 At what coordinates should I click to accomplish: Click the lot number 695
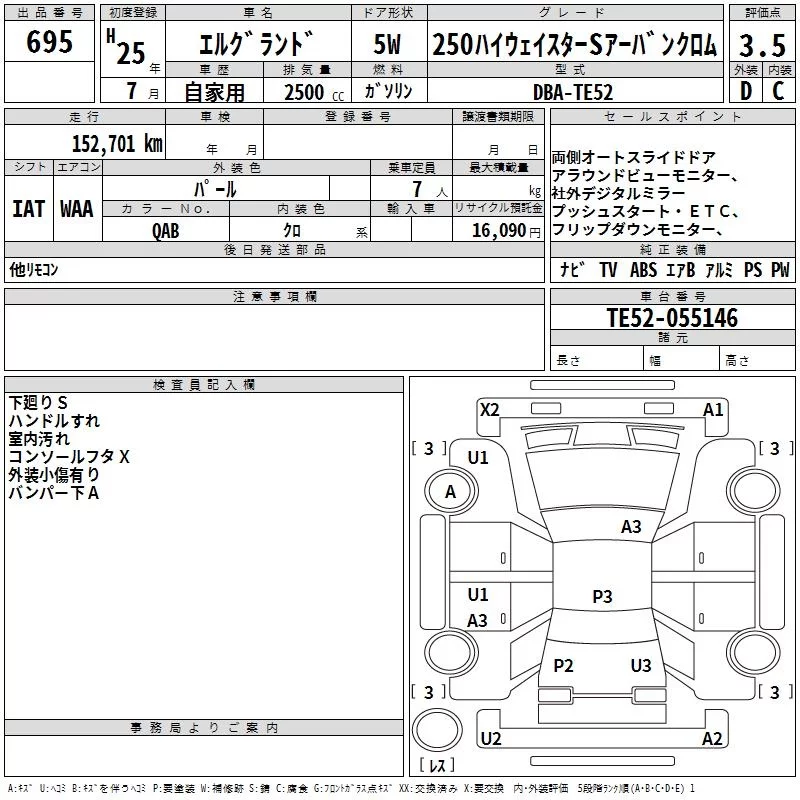click(x=49, y=42)
